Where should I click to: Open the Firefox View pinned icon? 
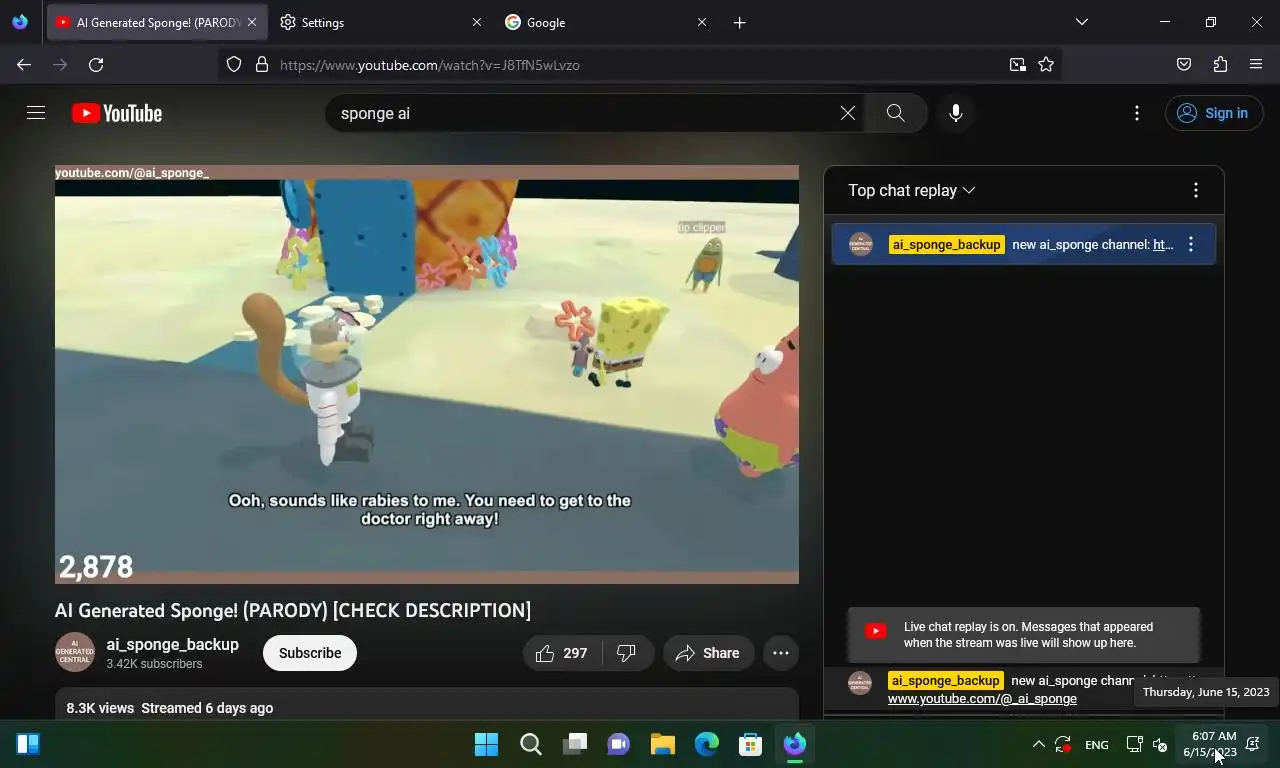click(20, 22)
